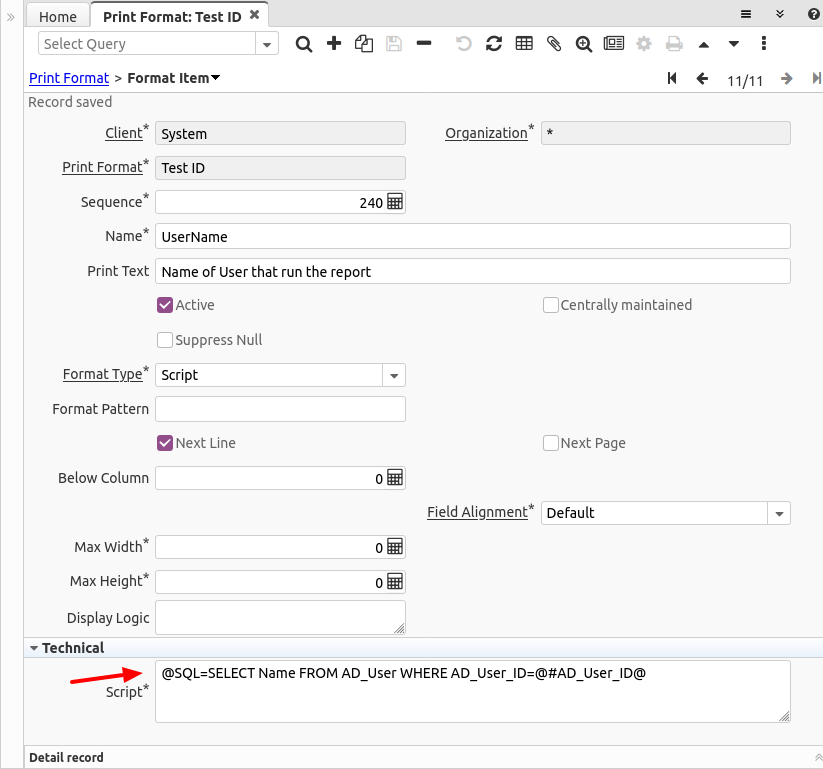Create a new record with plus icon
Screen dimensions: 823x769
point(334,44)
